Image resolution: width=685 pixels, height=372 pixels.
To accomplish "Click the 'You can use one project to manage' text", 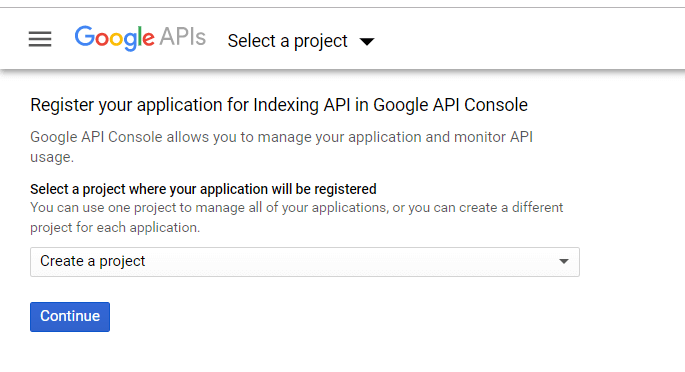I will point(297,217).
